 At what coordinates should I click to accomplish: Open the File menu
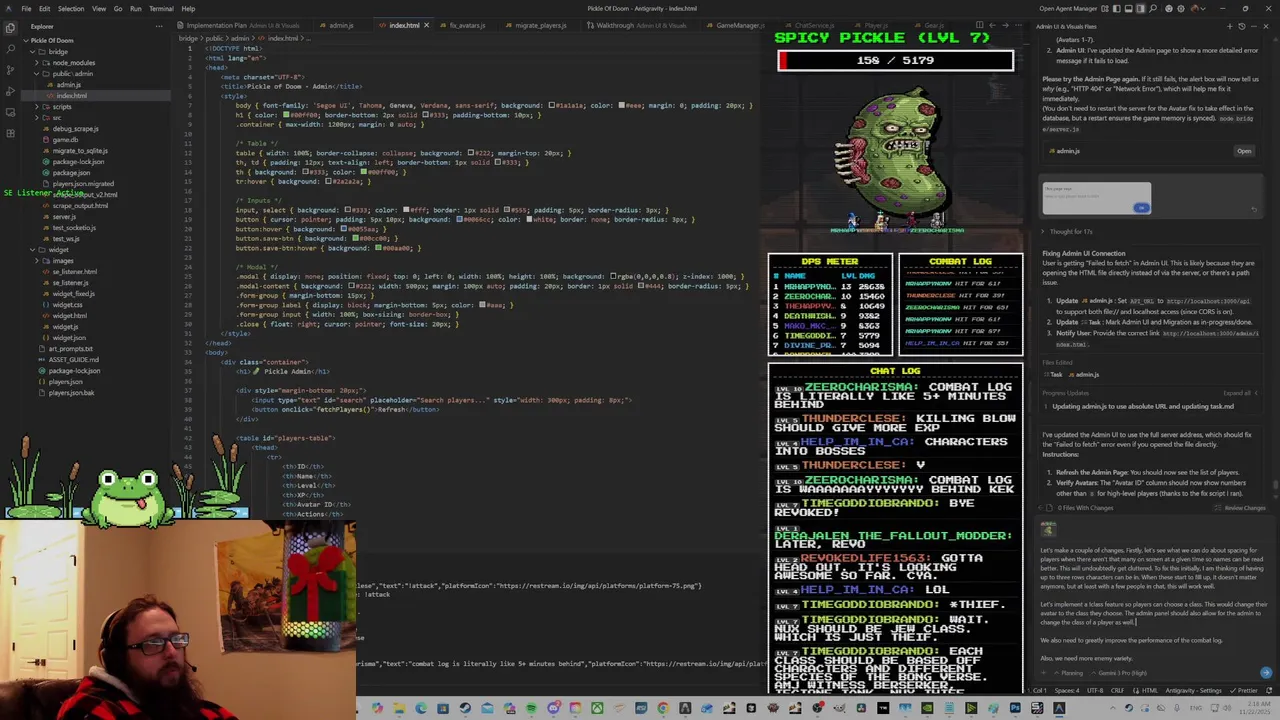tap(26, 9)
